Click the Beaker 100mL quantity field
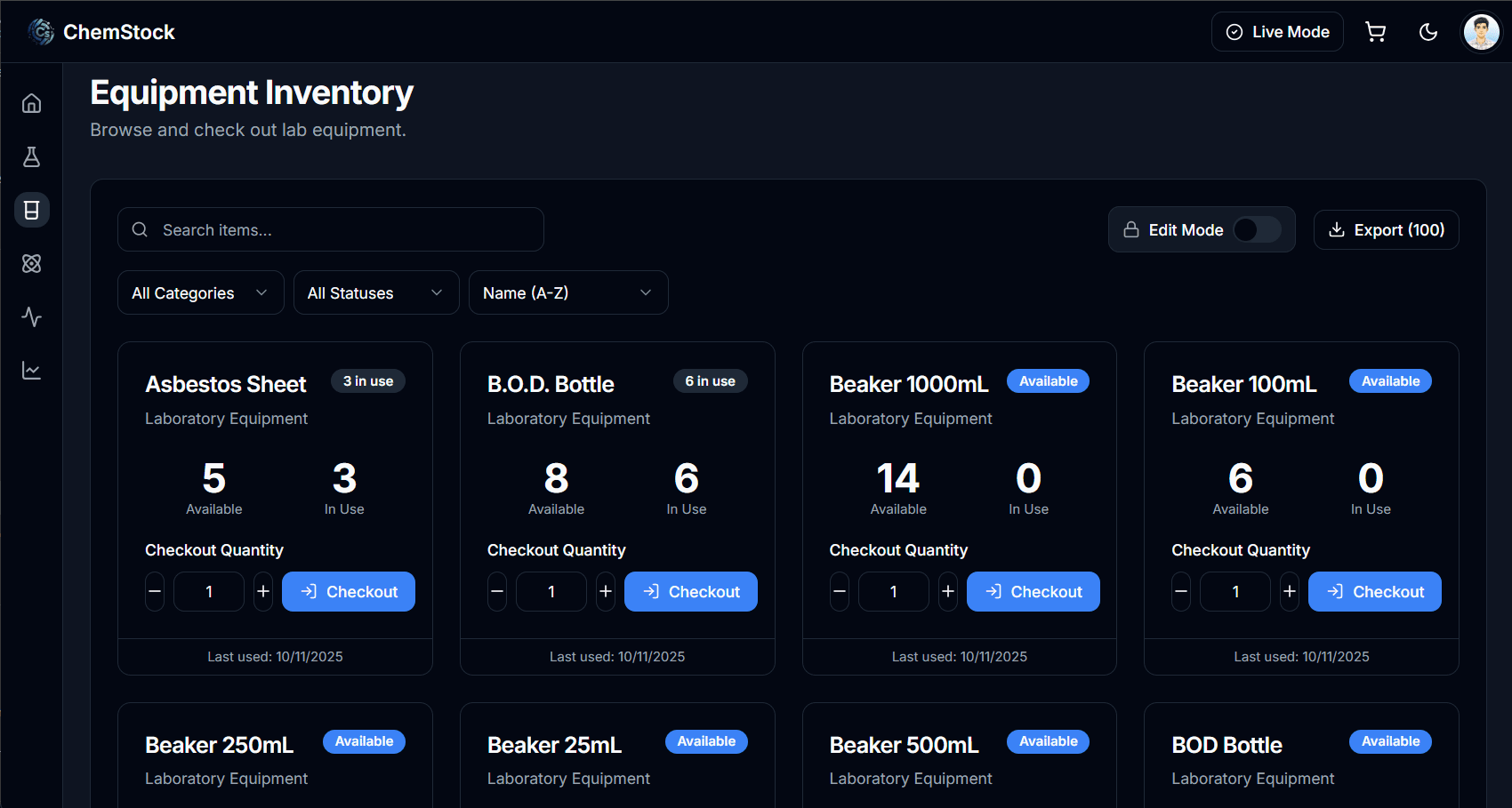Screen dimensions: 1512x808 pos(1235,592)
